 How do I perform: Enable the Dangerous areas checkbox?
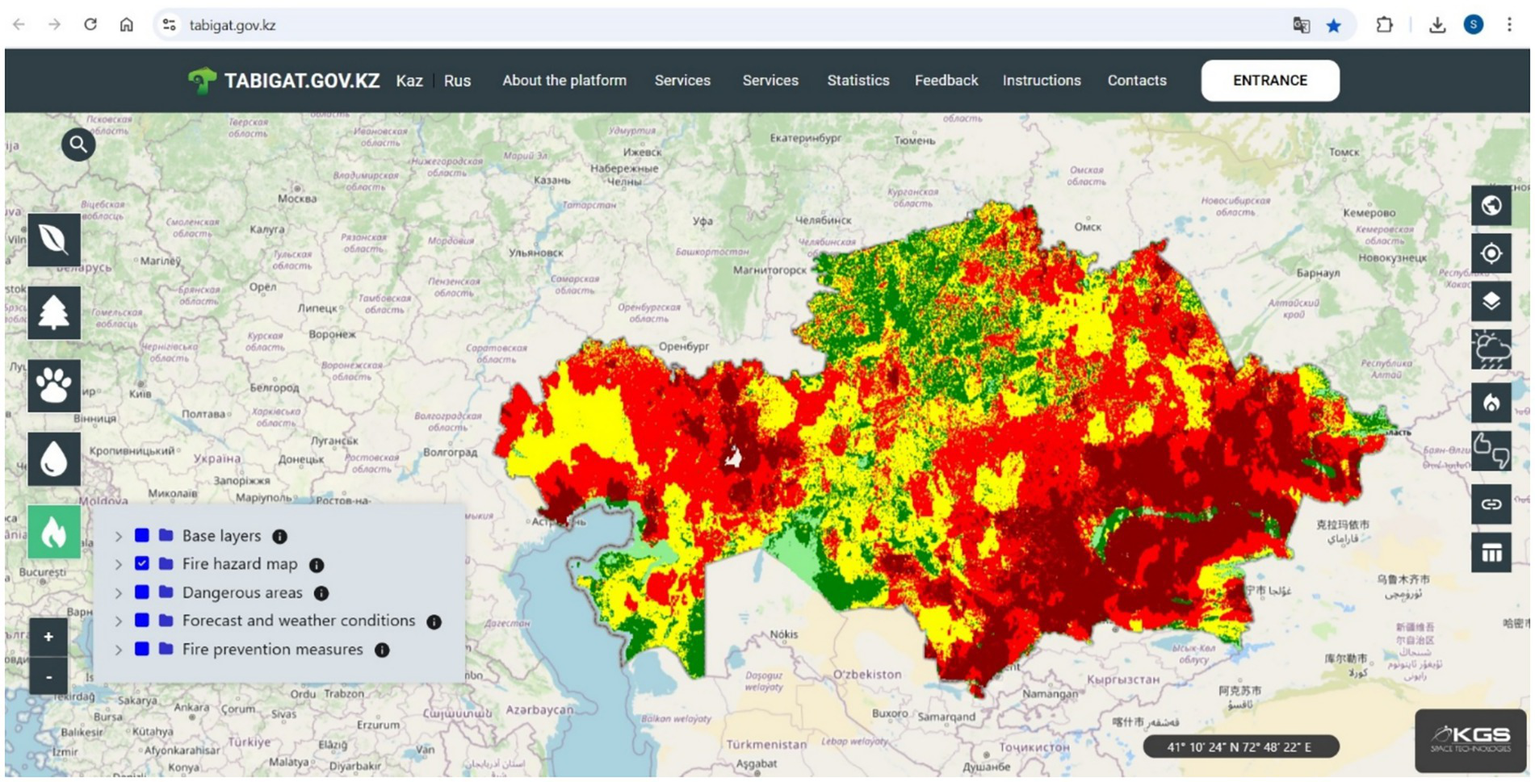pos(142,593)
